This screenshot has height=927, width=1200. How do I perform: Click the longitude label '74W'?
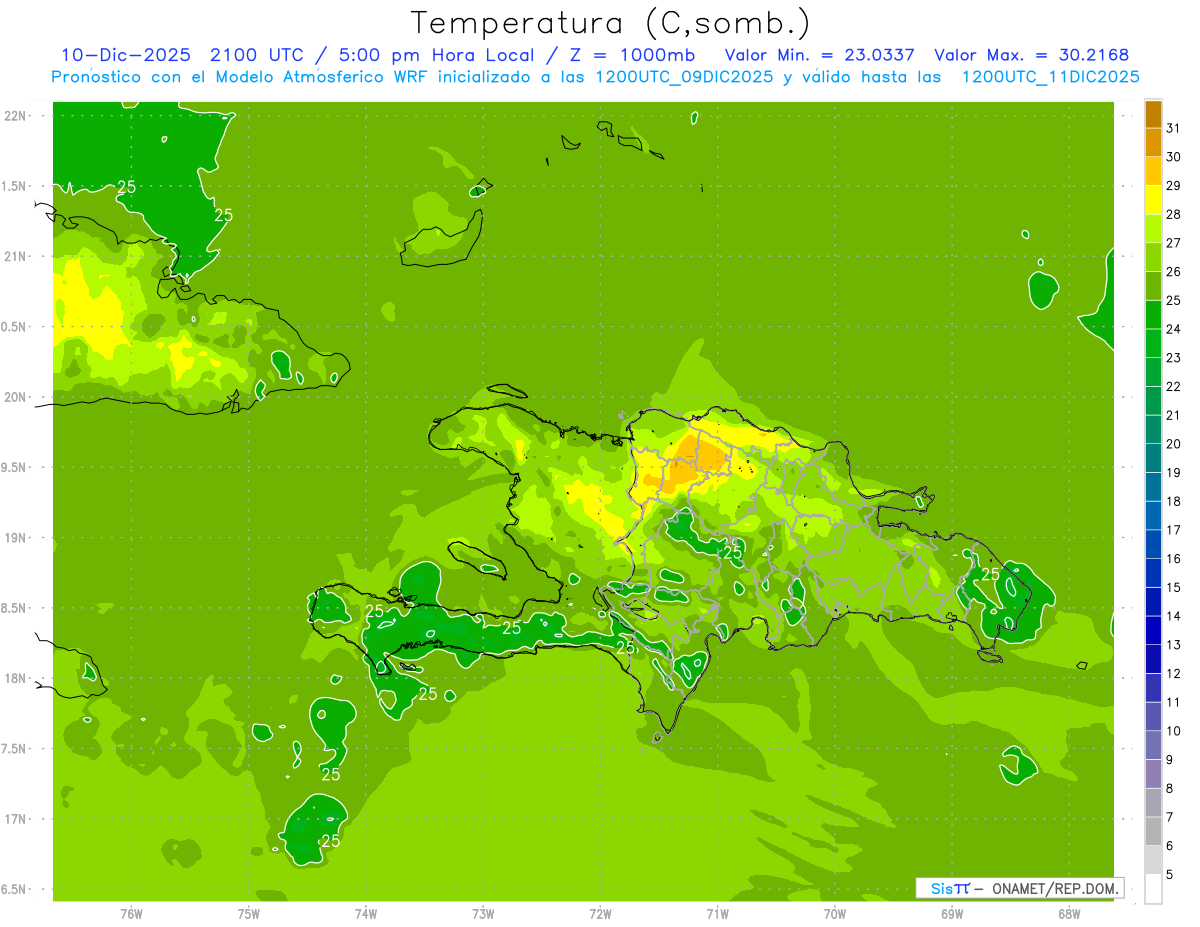click(x=366, y=914)
